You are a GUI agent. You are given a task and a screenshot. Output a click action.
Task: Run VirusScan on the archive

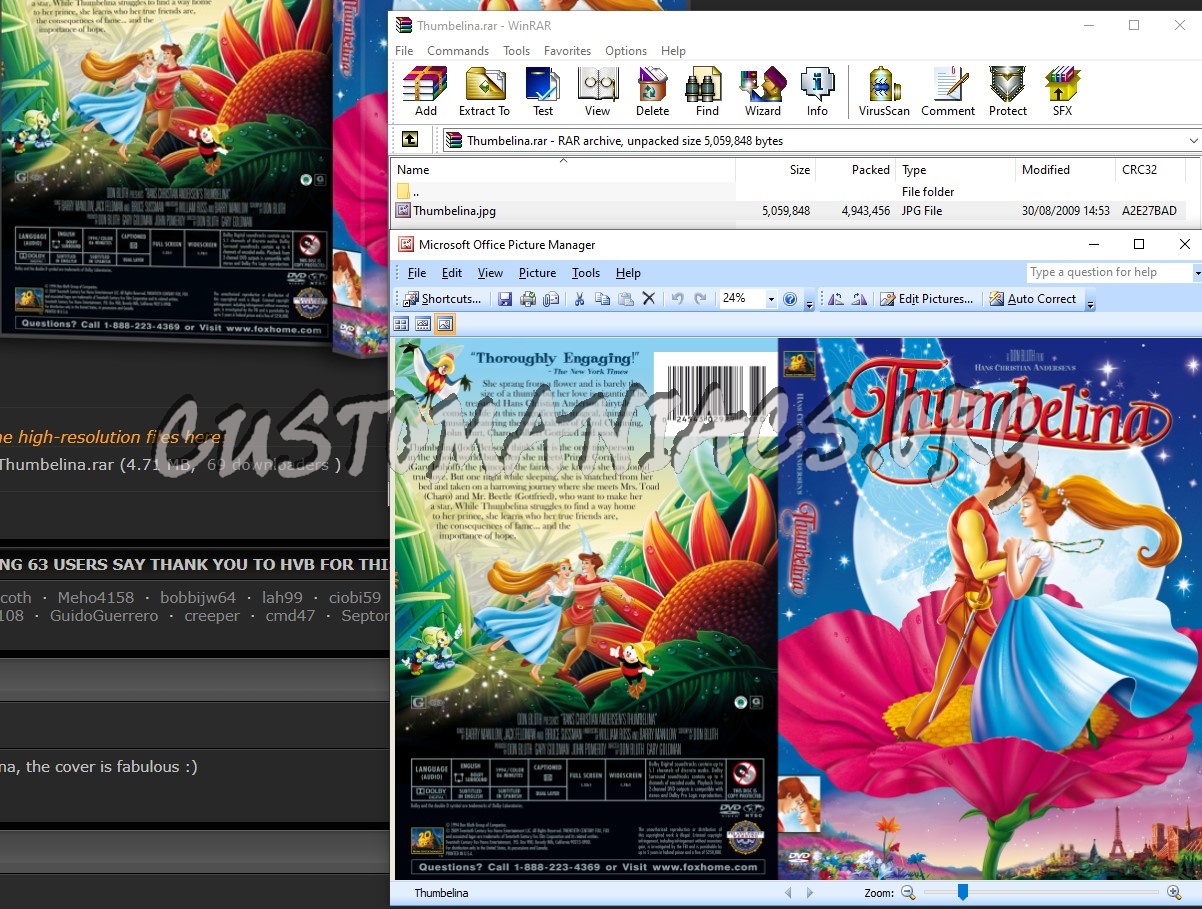pos(884,92)
